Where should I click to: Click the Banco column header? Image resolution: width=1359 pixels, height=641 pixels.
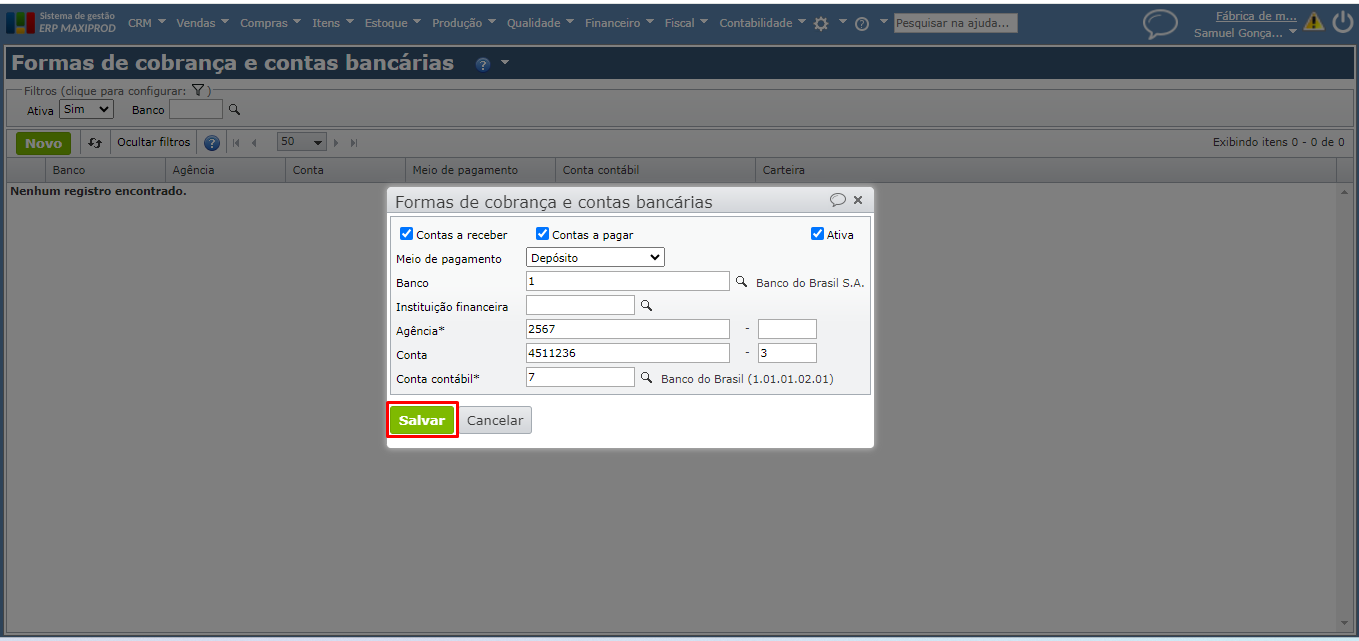105,170
